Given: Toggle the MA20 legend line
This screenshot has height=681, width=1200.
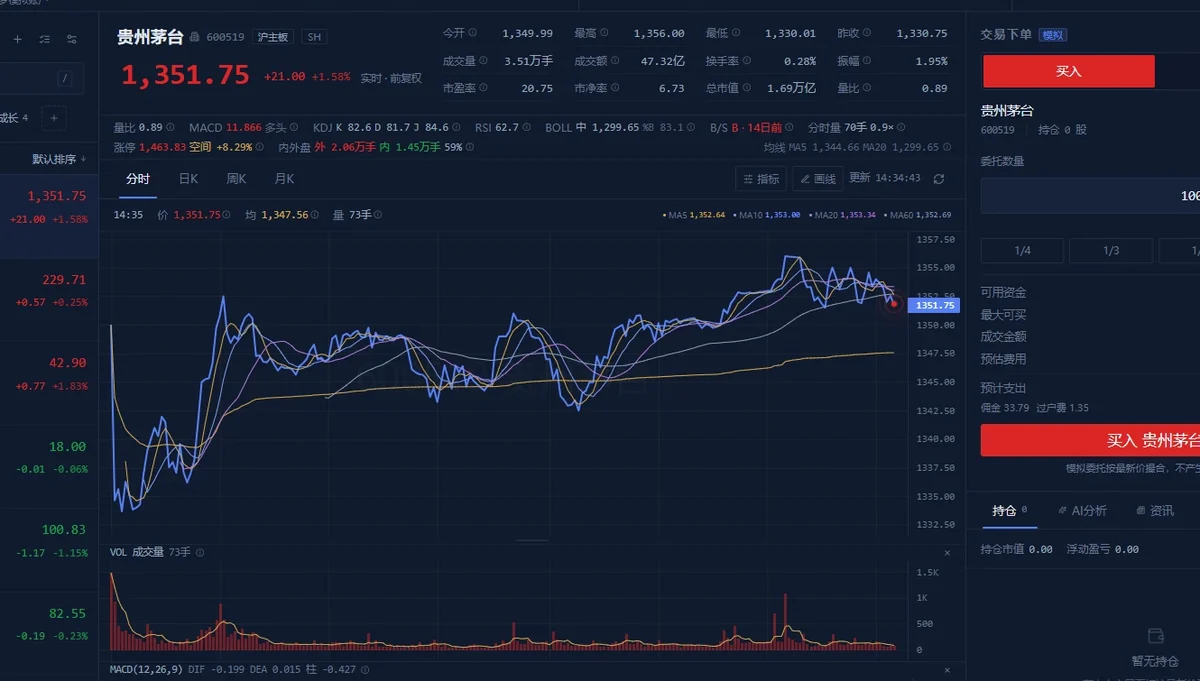Looking at the screenshot, I should pyautogui.click(x=844, y=215).
